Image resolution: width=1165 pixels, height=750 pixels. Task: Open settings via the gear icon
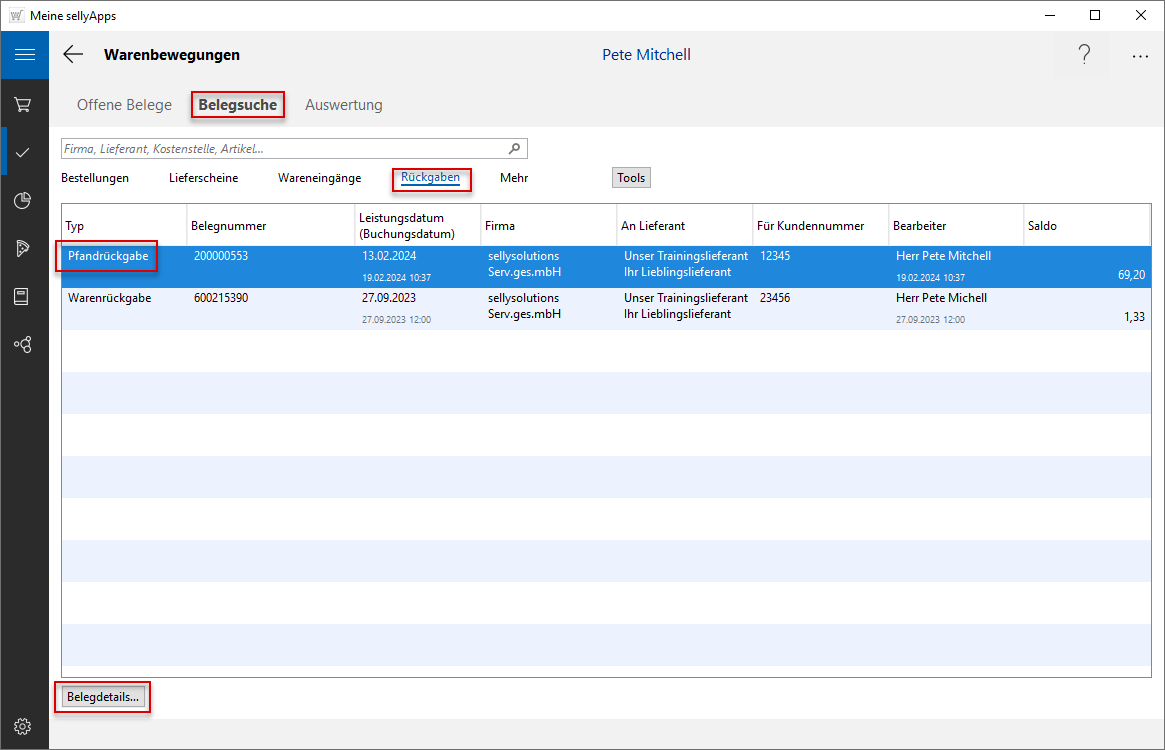click(x=23, y=726)
